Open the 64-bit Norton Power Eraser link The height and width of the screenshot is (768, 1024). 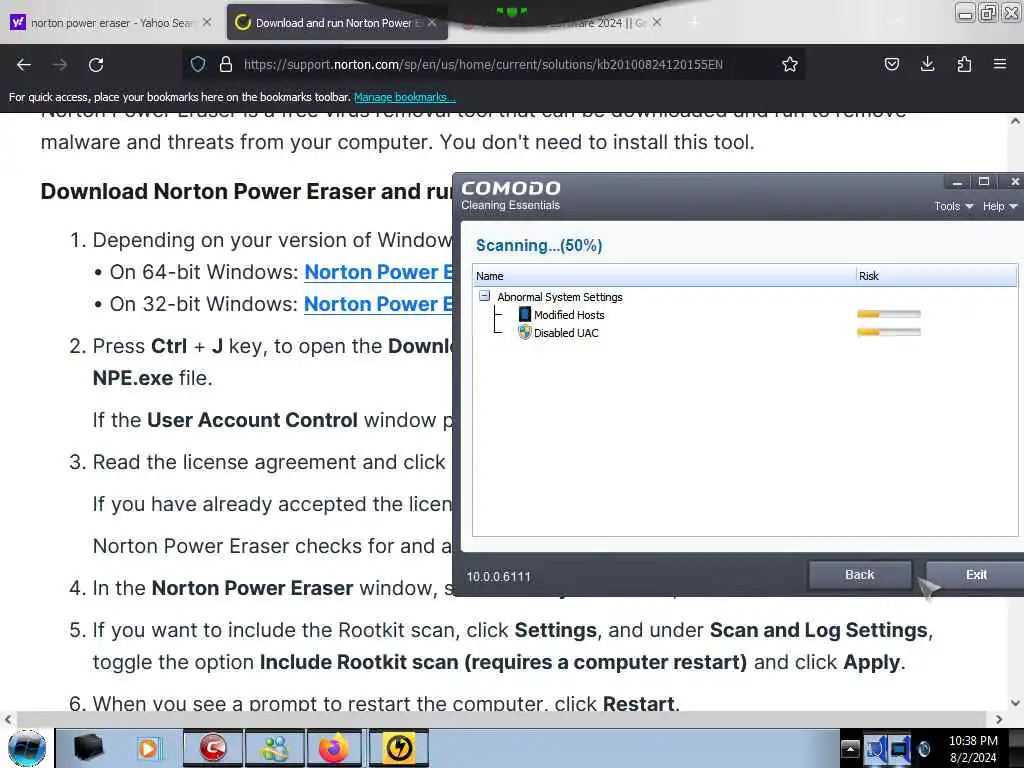pos(379,272)
